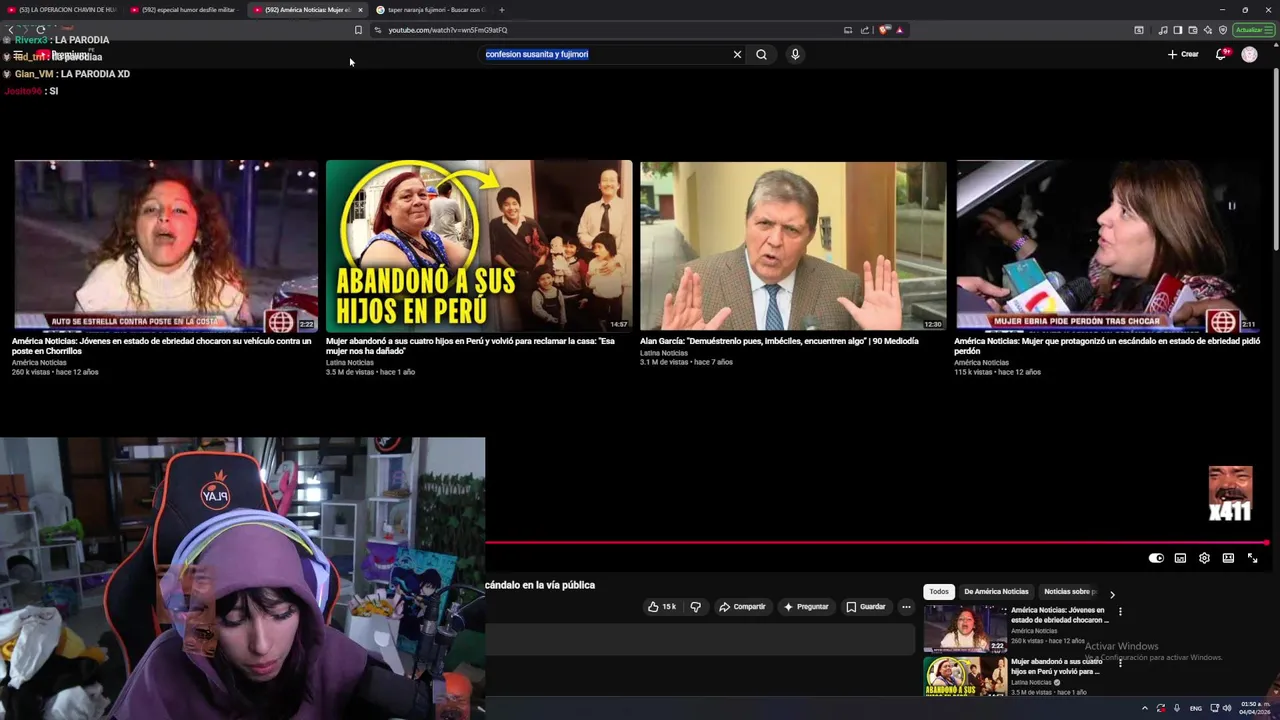Image resolution: width=1280 pixels, height=720 pixels.
Task: Open title Mujer abandonó a sus cuatro hijos
Action: [470, 346]
